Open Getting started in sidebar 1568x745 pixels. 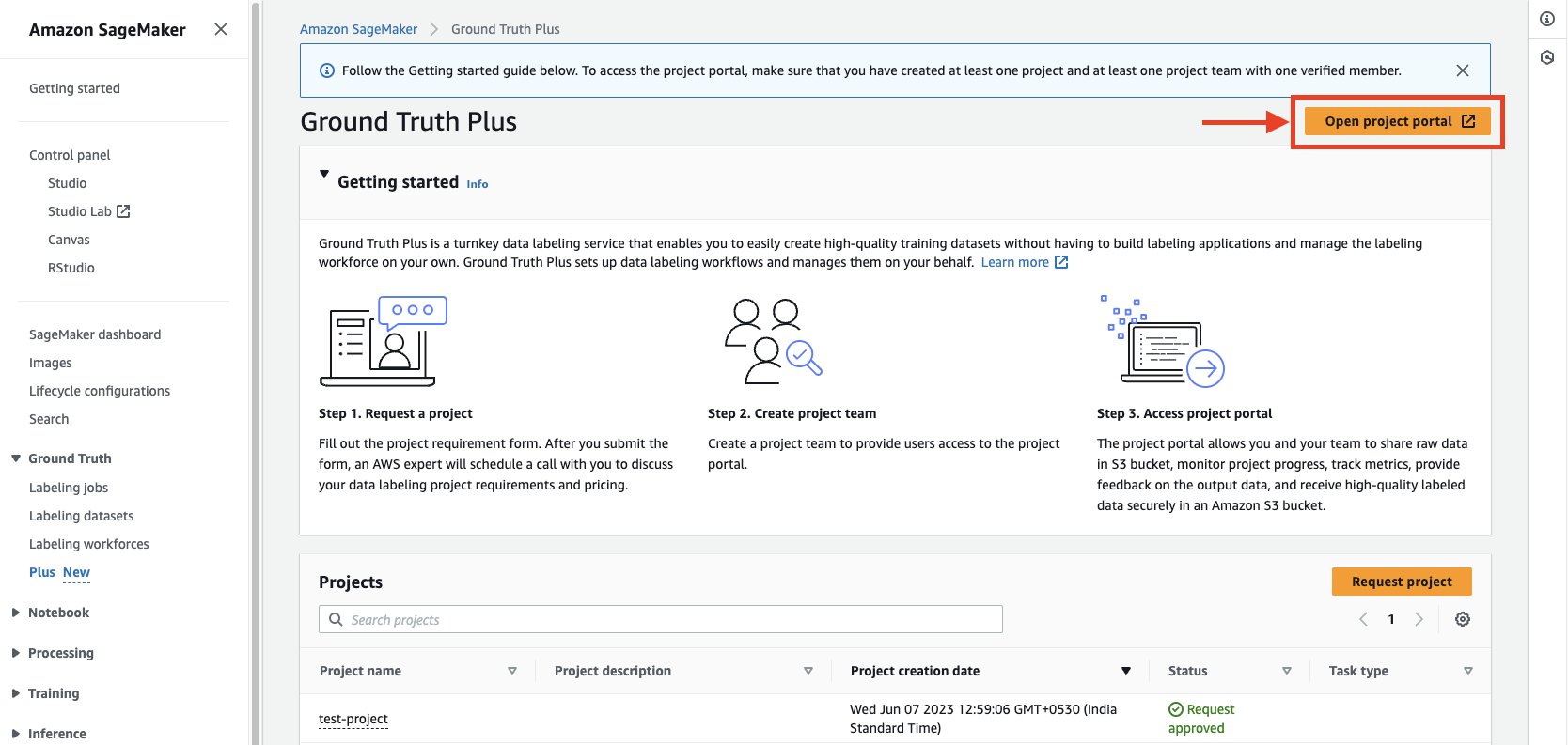point(74,88)
